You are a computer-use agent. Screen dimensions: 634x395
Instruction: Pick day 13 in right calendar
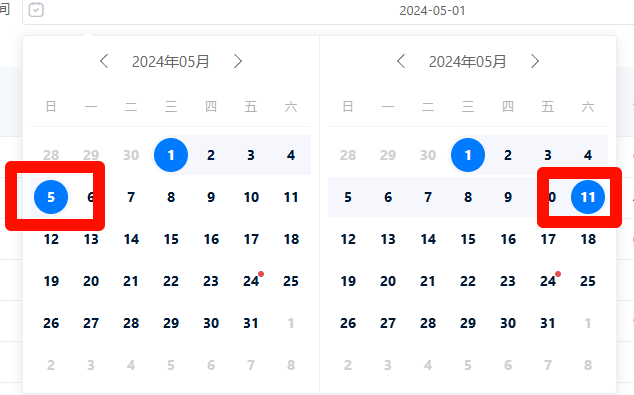tap(388, 239)
